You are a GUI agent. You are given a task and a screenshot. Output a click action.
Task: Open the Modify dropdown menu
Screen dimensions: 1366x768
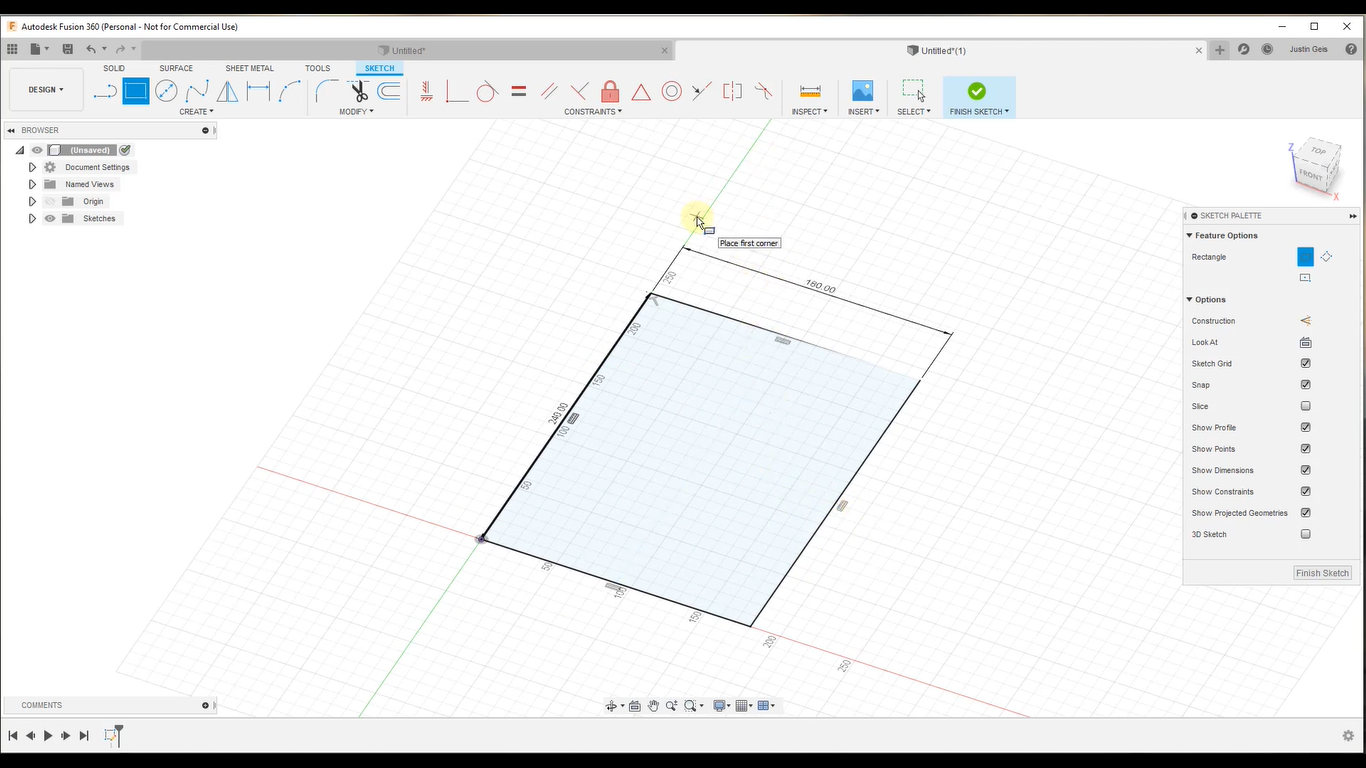pos(356,112)
